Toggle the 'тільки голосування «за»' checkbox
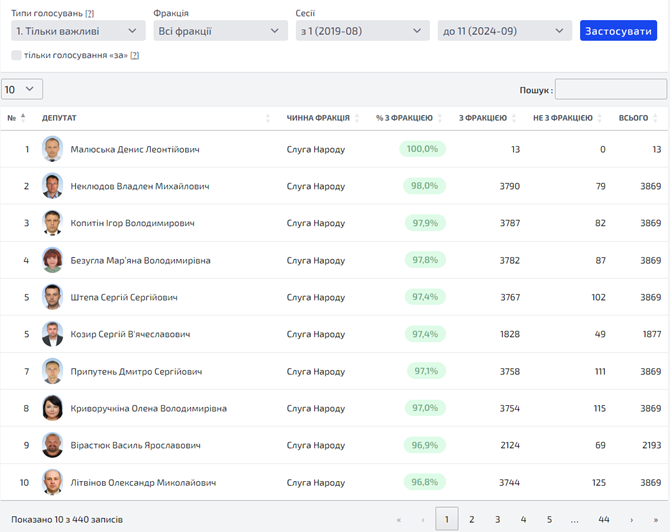The height and width of the screenshot is (532, 670). pos(16,55)
